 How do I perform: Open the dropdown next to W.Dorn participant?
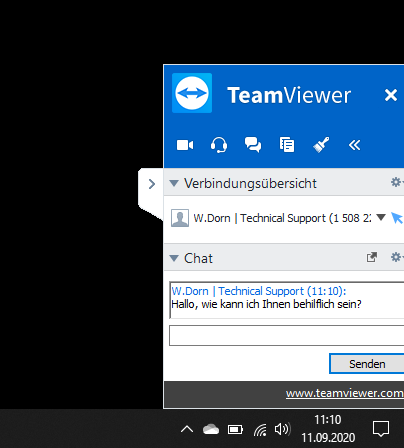pos(381,217)
